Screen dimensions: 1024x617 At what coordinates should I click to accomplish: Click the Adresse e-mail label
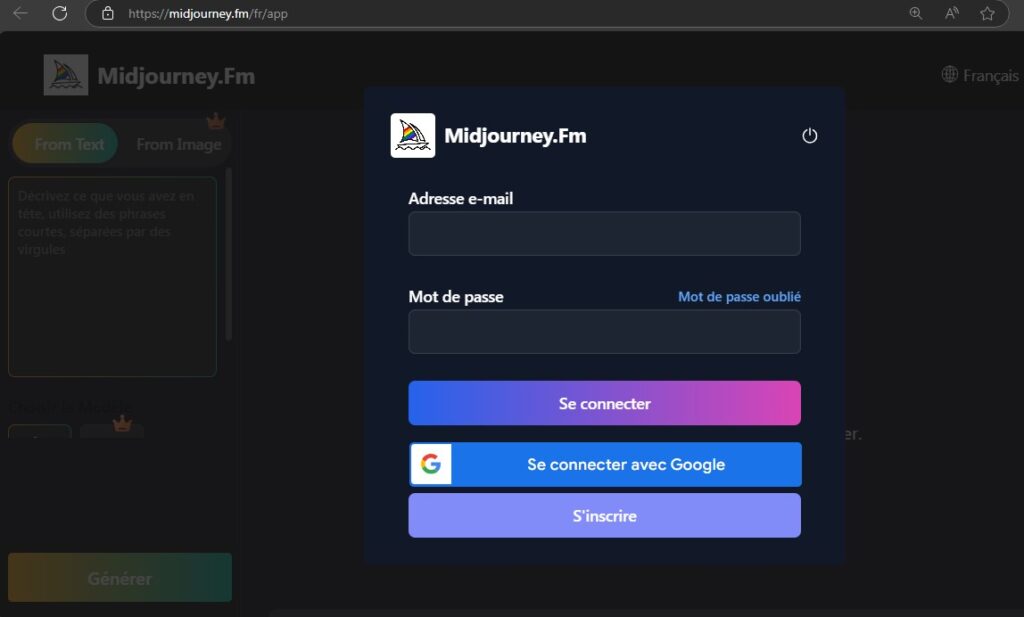[x=460, y=198]
